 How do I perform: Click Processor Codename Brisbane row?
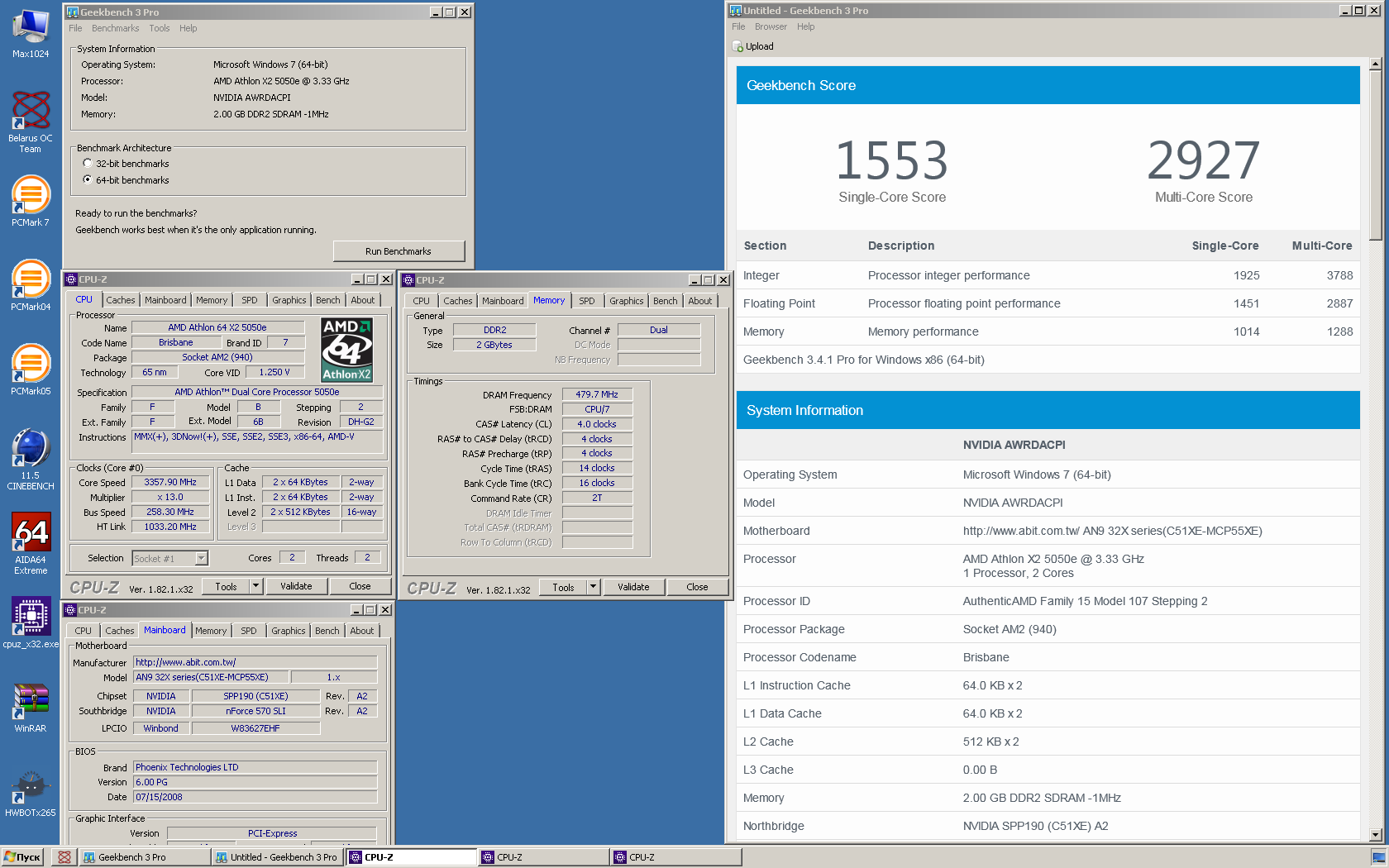tap(1048, 657)
